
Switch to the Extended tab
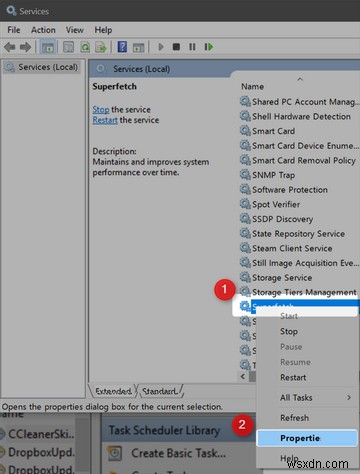tap(113, 391)
